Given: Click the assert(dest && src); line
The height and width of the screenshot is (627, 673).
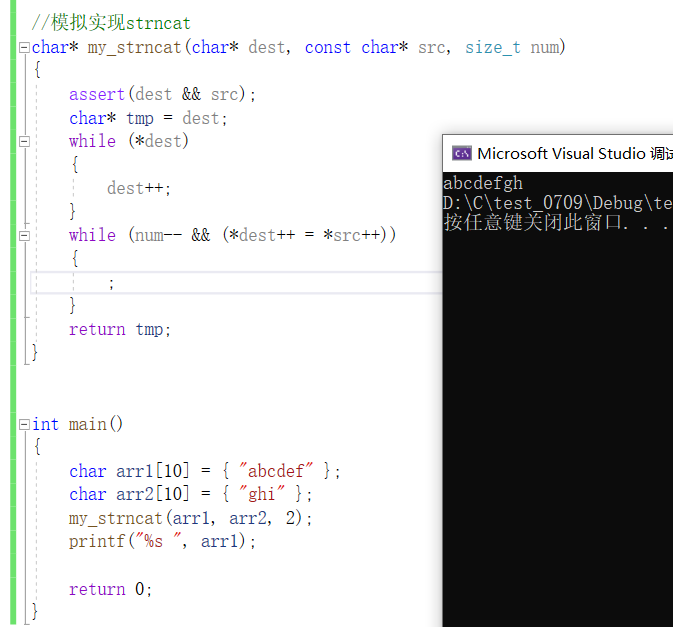Looking at the screenshot, I should coord(163,94).
